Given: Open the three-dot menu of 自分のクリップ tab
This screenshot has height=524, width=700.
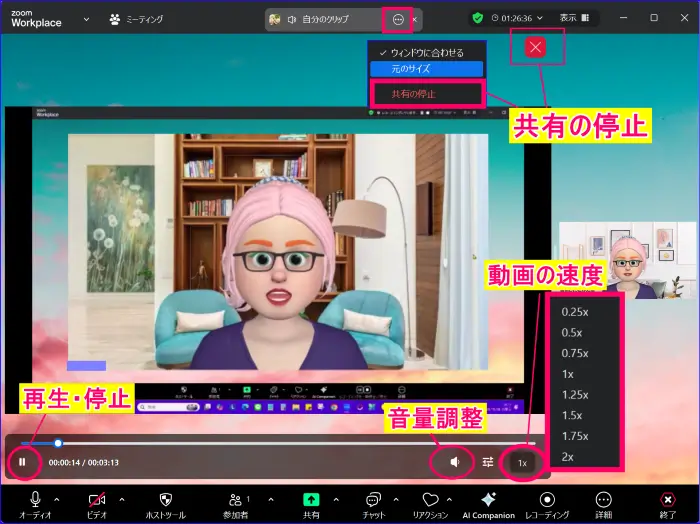Looking at the screenshot, I should [398, 19].
